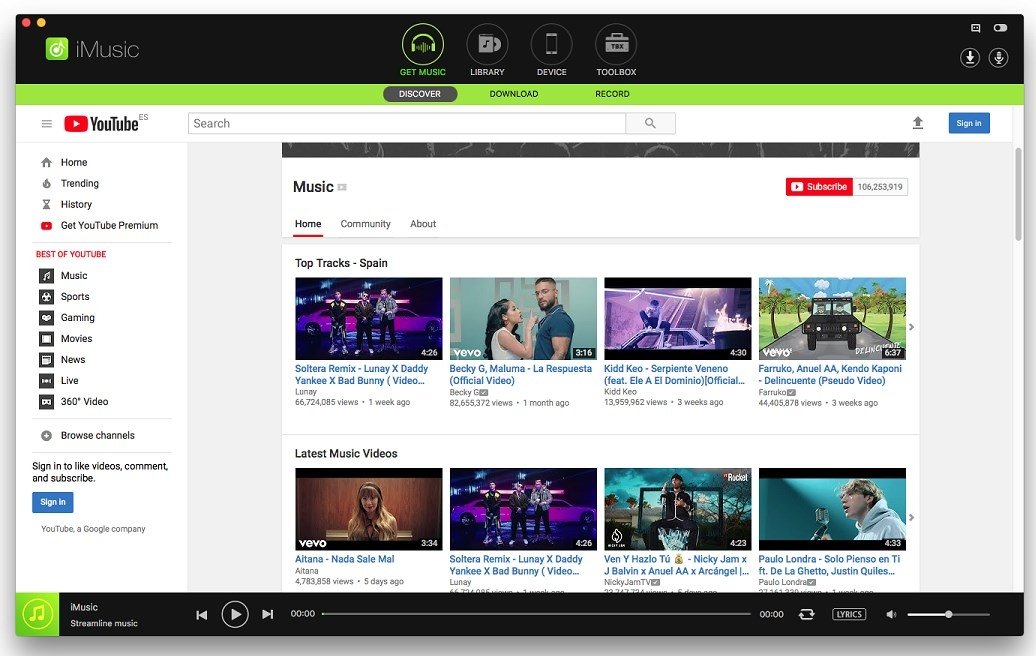Click the magnifier search button
The image size is (1036, 656).
[650, 124]
